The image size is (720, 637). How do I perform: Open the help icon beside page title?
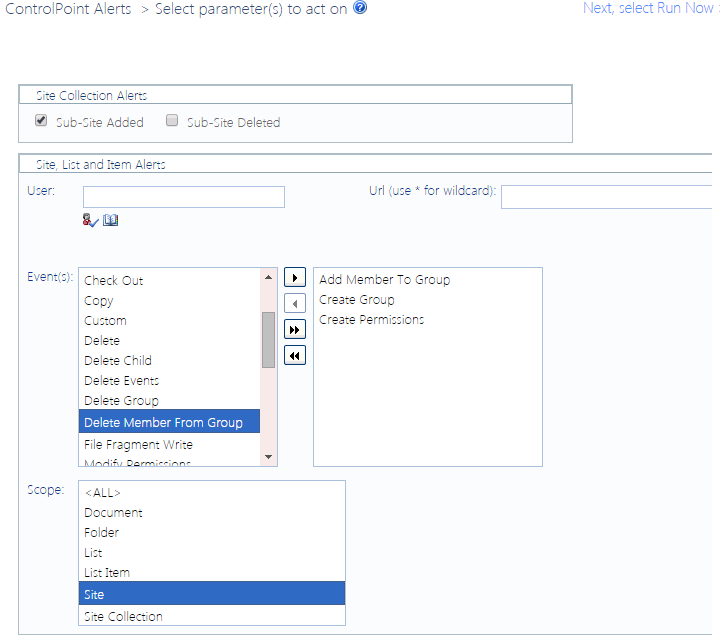coord(360,7)
